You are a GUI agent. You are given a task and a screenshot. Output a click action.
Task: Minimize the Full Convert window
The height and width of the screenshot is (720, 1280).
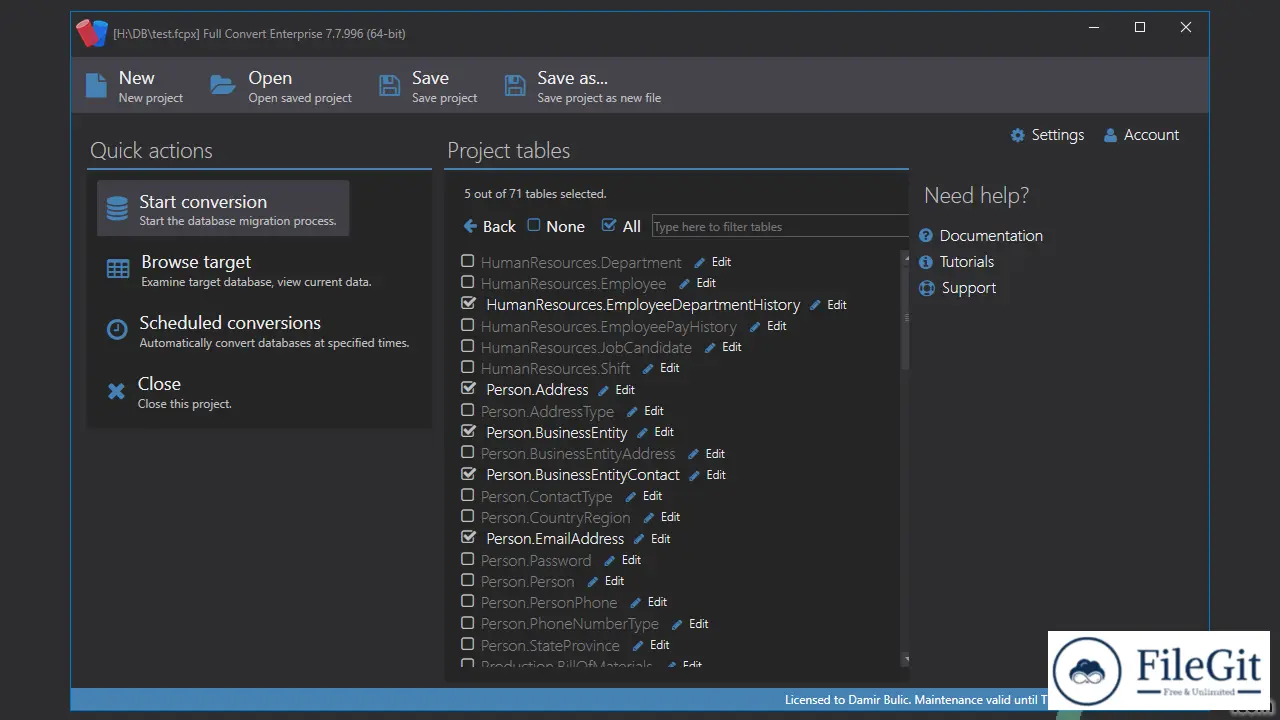pyautogui.click(x=1094, y=28)
